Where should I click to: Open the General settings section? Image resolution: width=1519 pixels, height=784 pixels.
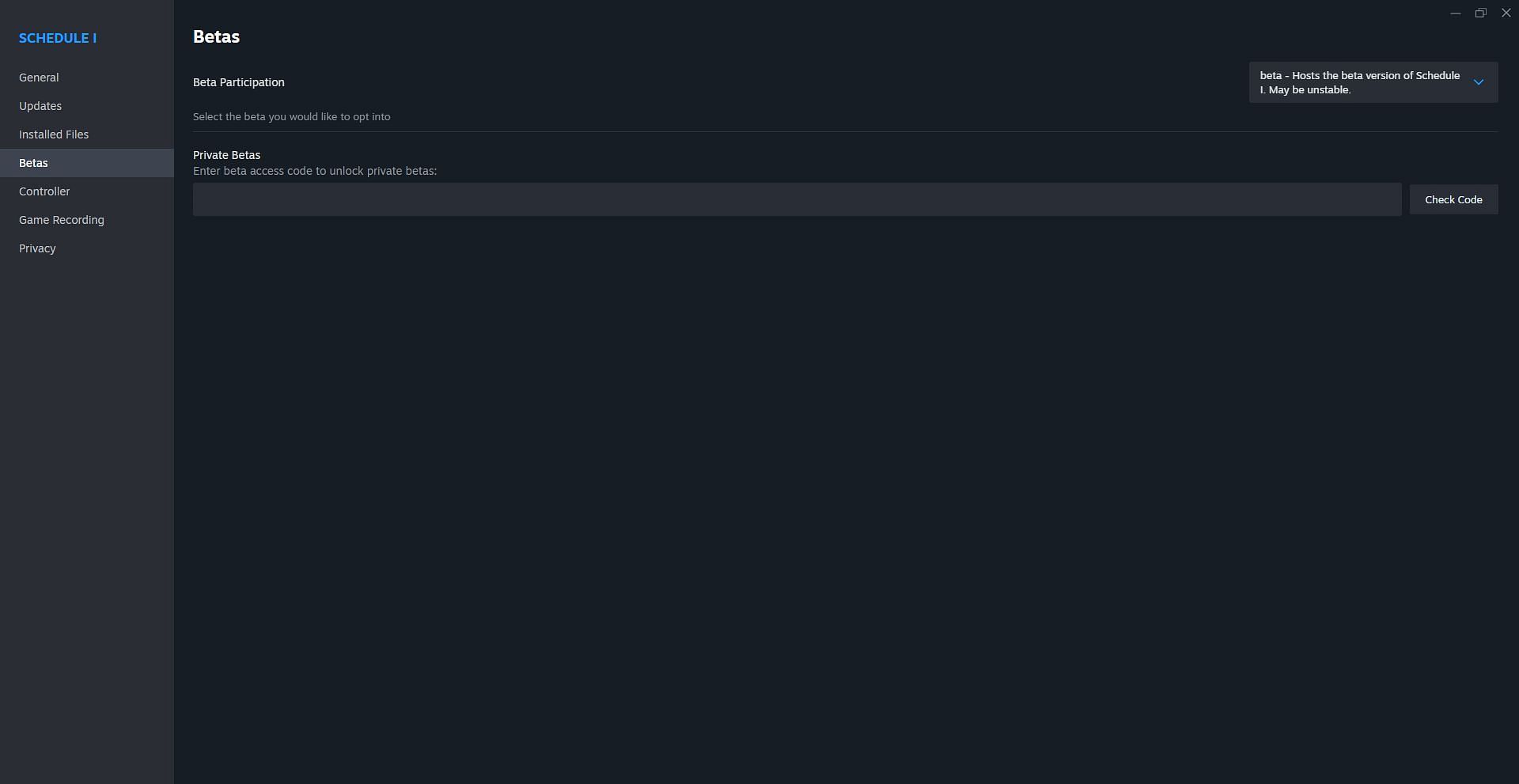(86, 78)
